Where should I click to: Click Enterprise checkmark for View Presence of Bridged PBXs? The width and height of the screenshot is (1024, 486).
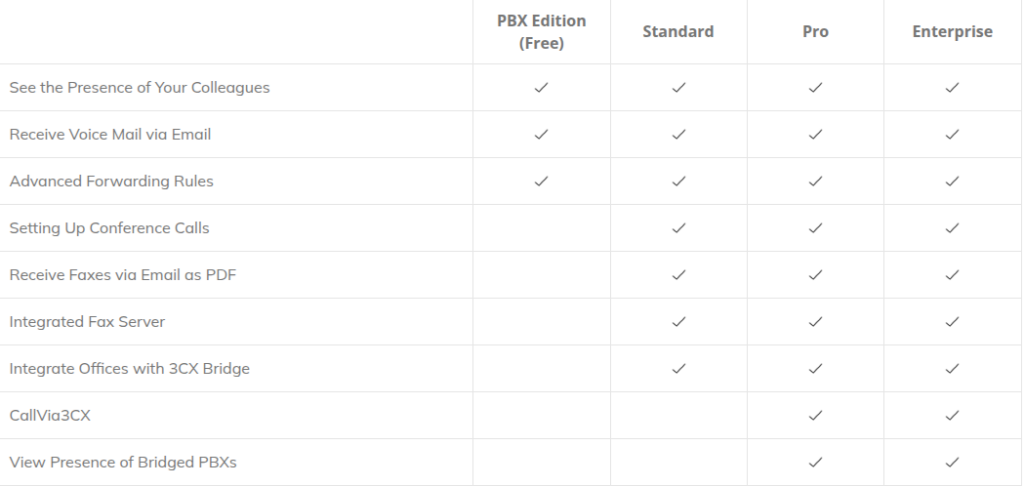point(952,462)
